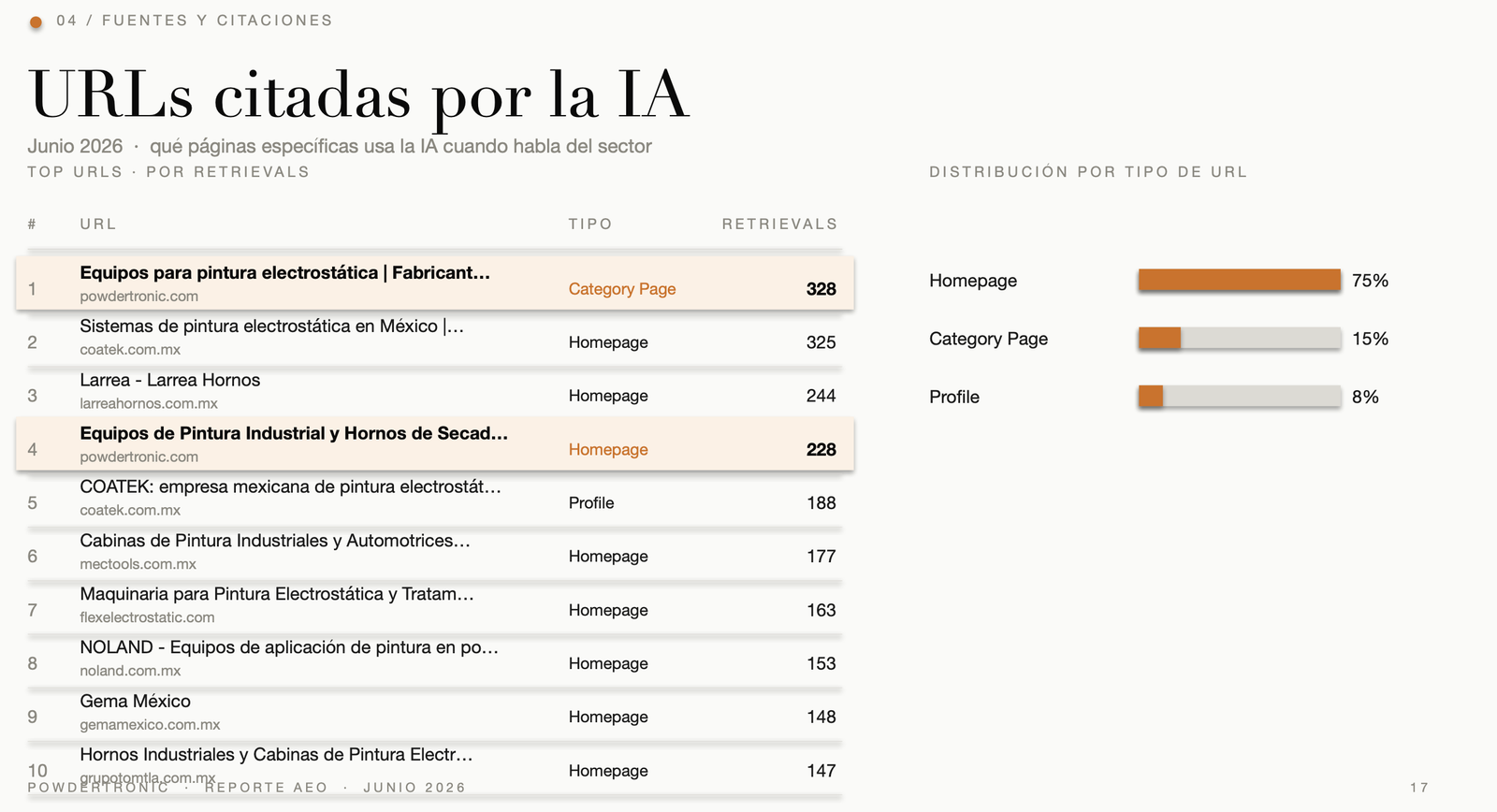Open the mectools.com.mx Cabinas de Pintura entry
The width and height of the screenshot is (1497, 812).
point(435,552)
